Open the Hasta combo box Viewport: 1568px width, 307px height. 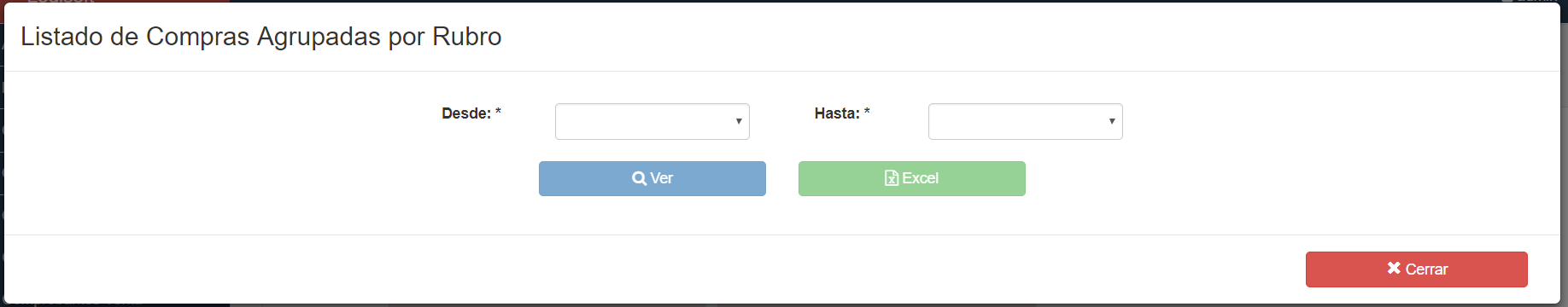(1026, 121)
